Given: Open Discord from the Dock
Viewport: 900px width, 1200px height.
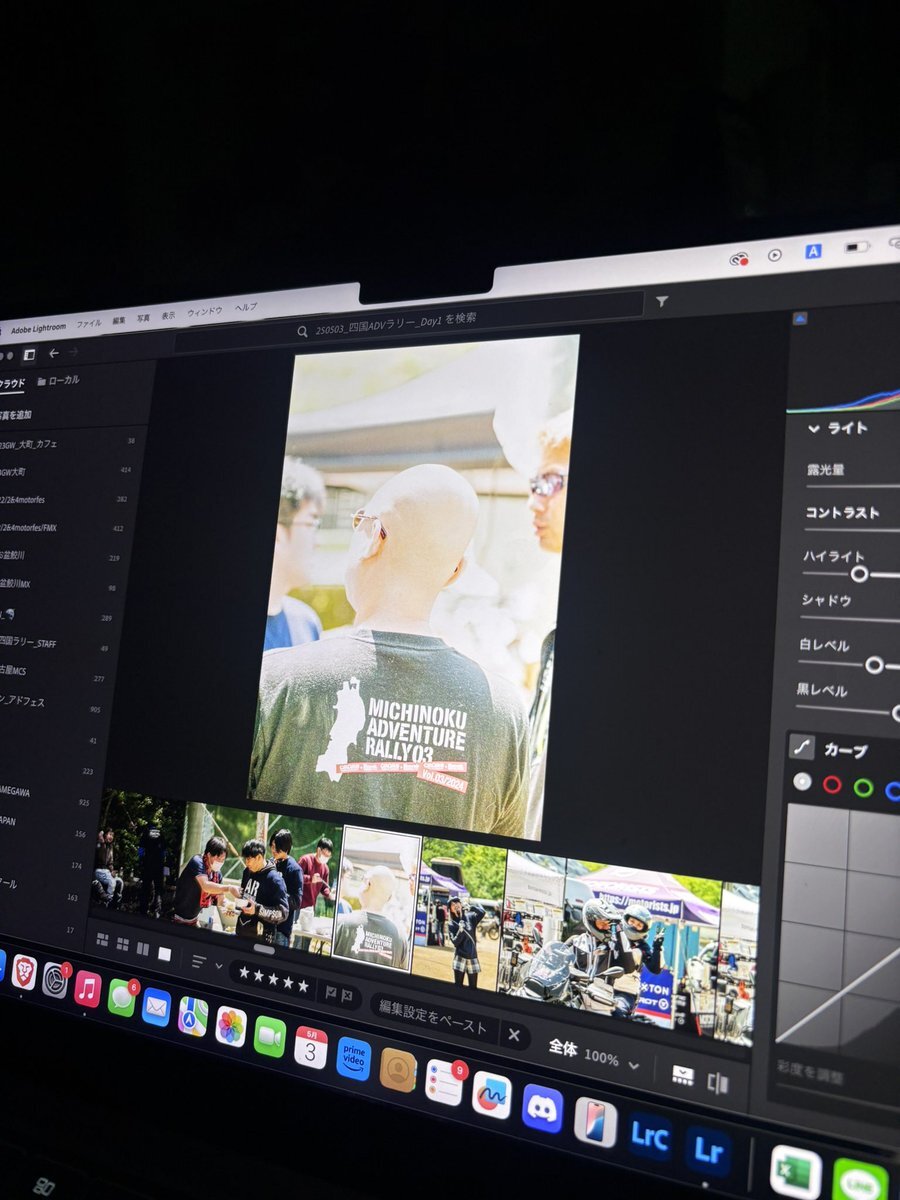Looking at the screenshot, I should 543,1108.
